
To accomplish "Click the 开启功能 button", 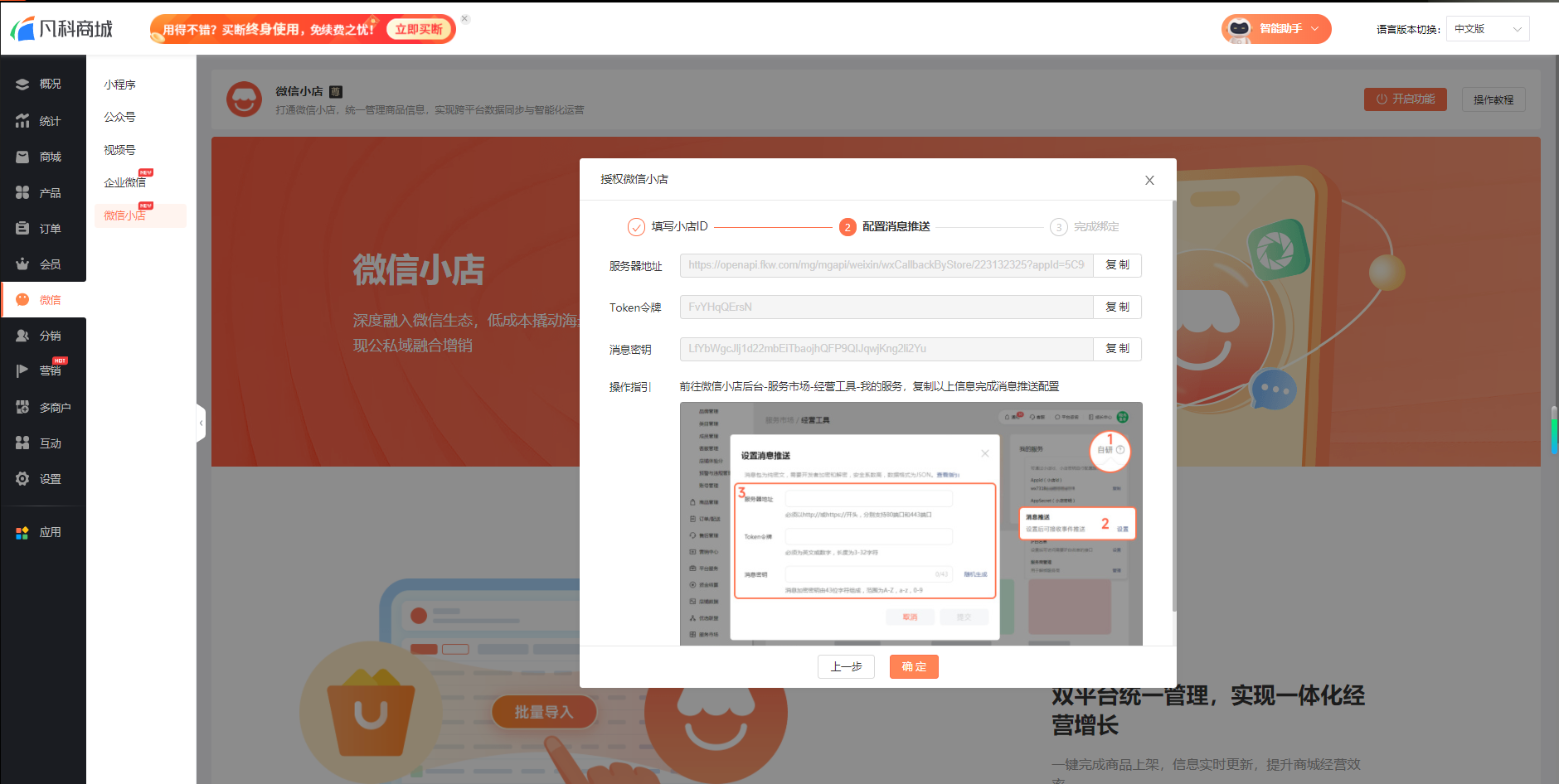I will pos(1406,99).
